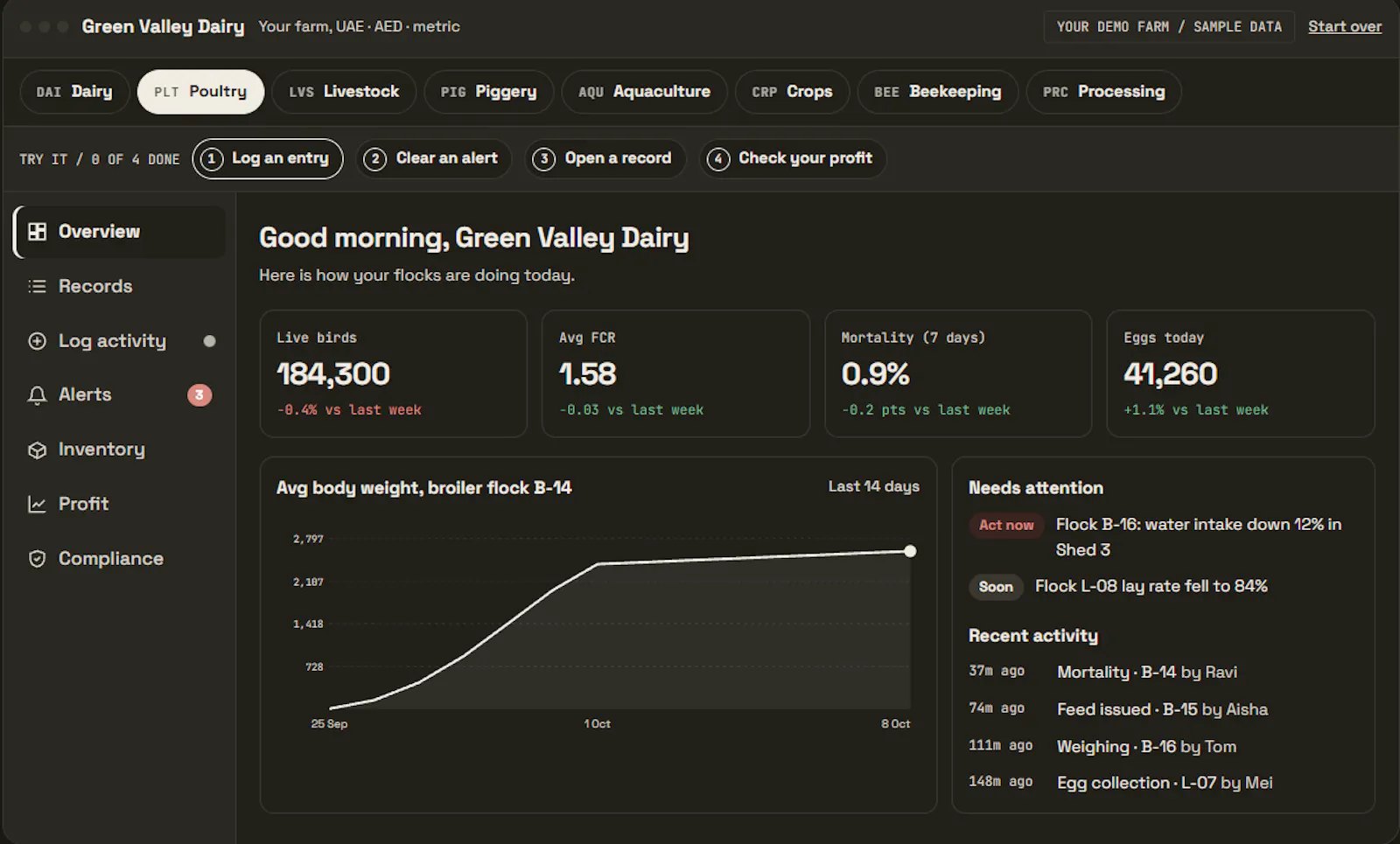Screen dimensions: 1400x844
Task: Click the Records list icon
Action: pos(37,286)
